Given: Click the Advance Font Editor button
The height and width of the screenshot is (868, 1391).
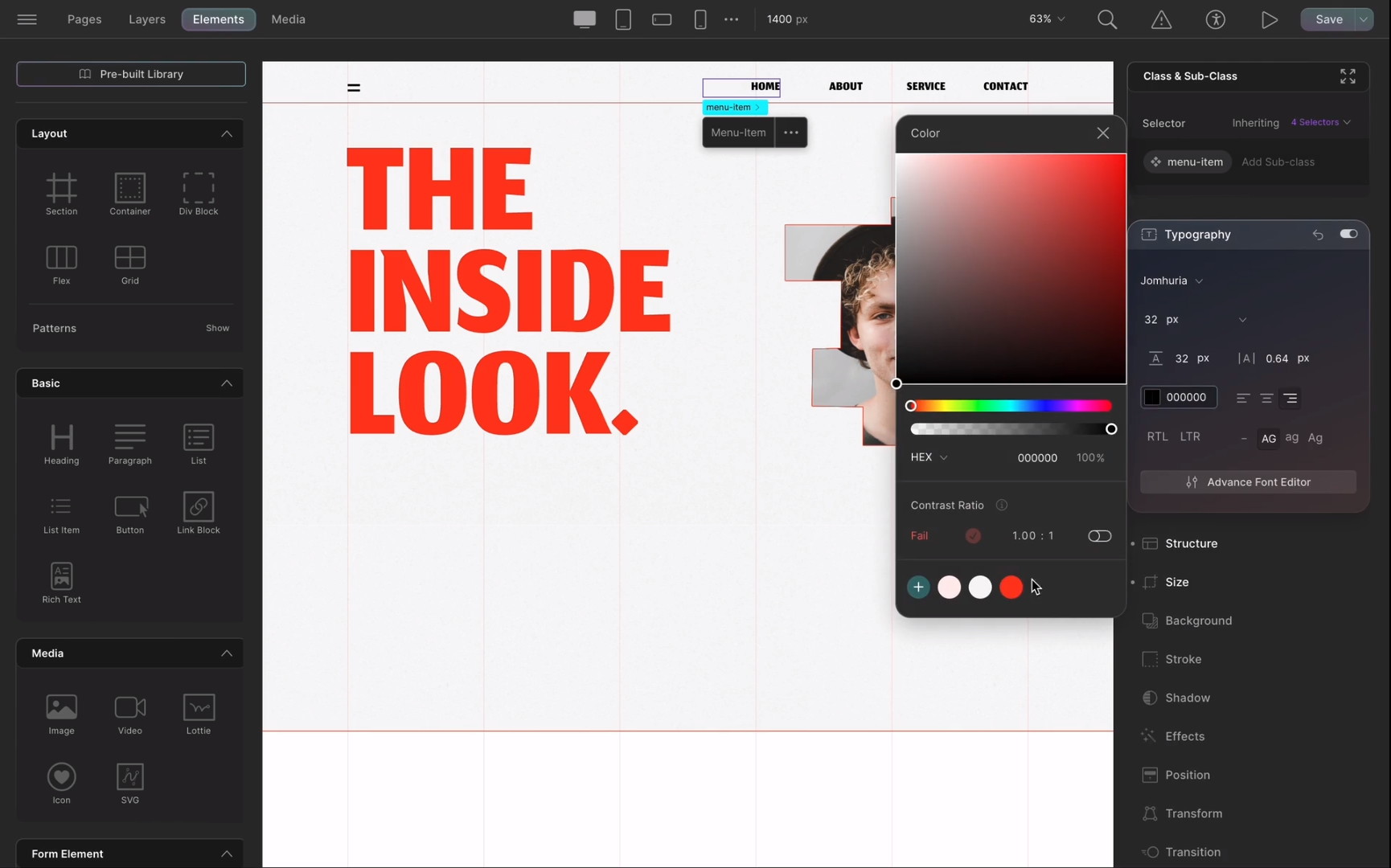Looking at the screenshot, I should pyautogui.click(x=1248, y=482).
